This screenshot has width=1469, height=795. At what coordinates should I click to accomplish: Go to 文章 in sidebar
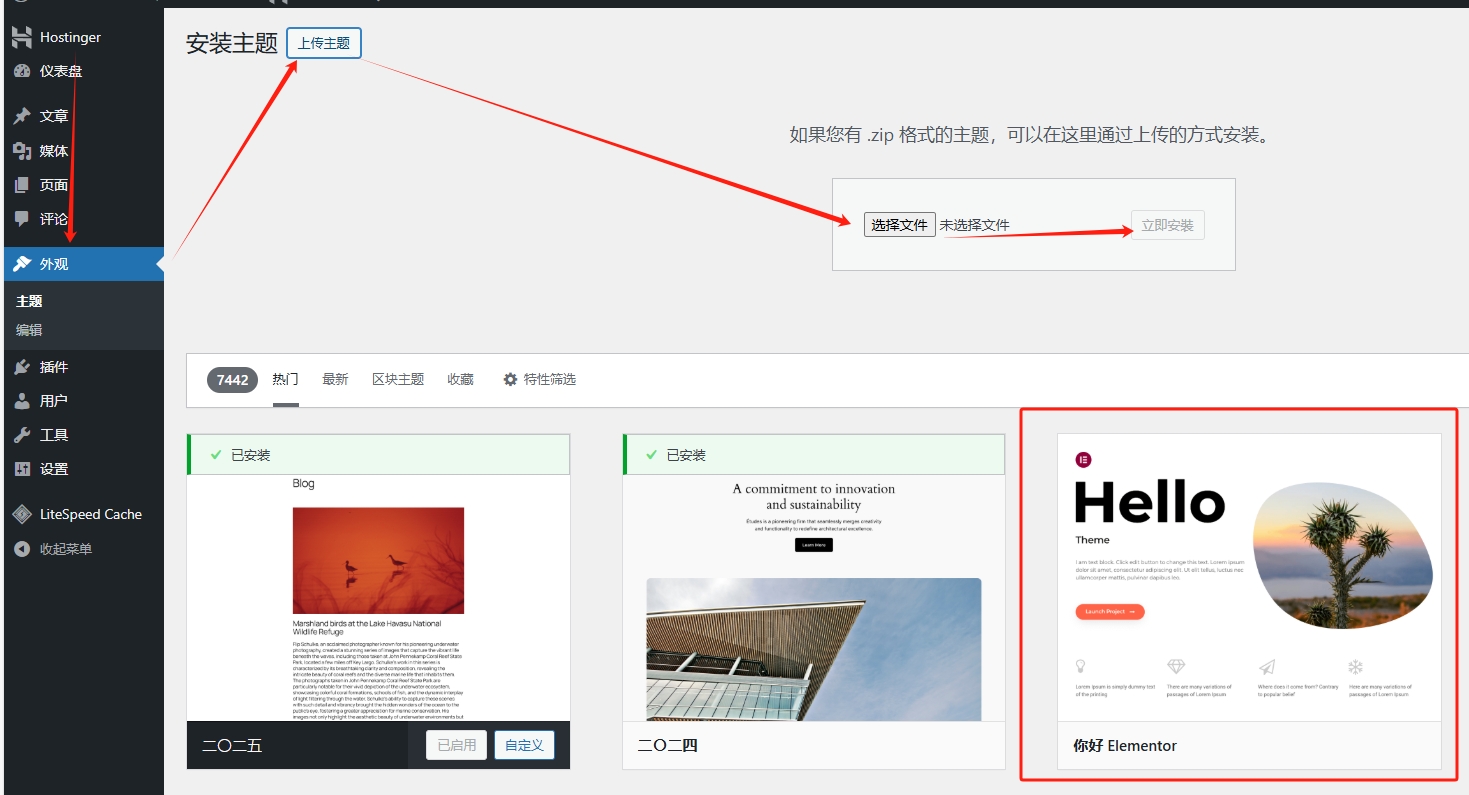84,116
